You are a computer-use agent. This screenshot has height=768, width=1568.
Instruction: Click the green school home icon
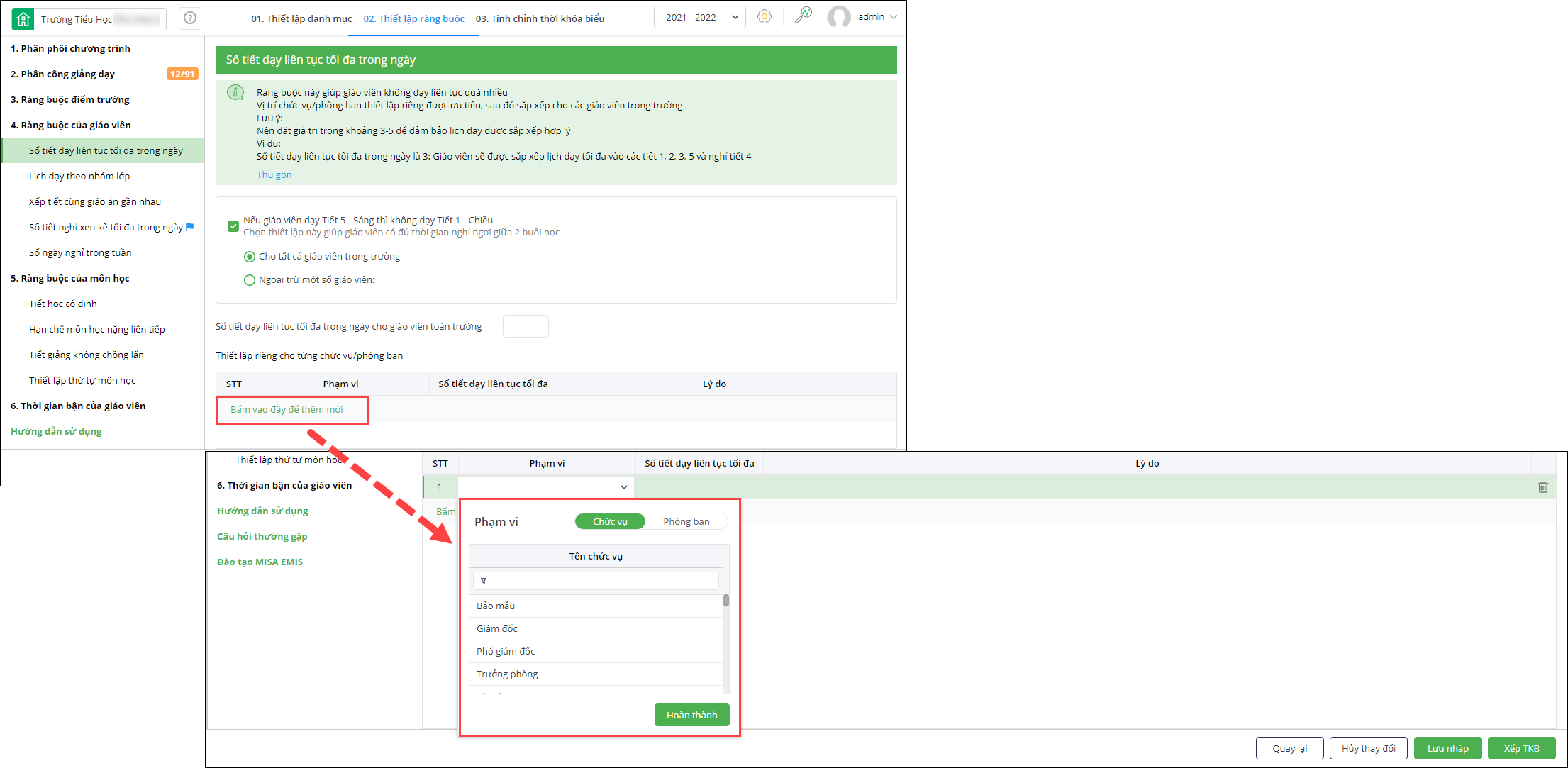pos(23,19)
